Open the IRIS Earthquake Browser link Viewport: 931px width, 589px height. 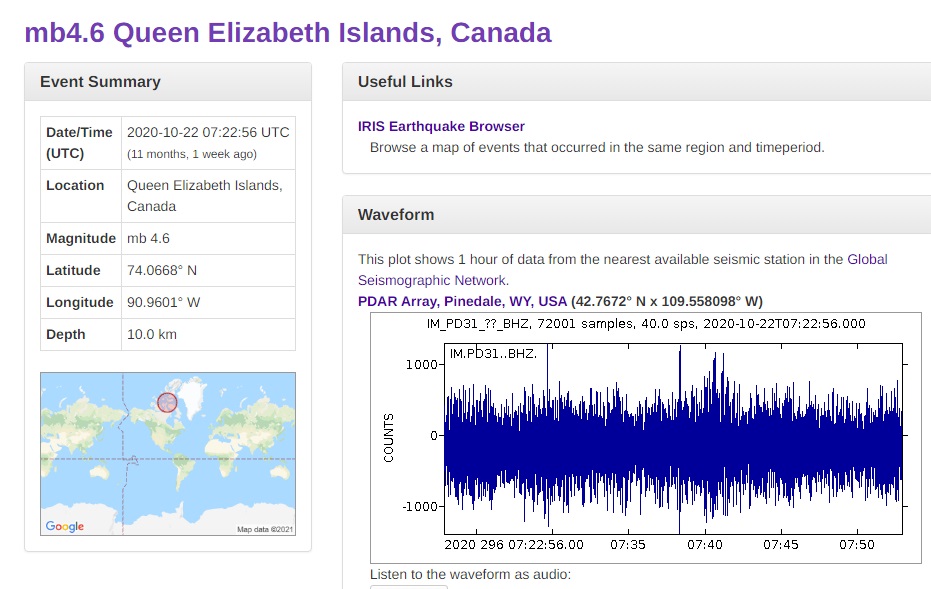441,126
